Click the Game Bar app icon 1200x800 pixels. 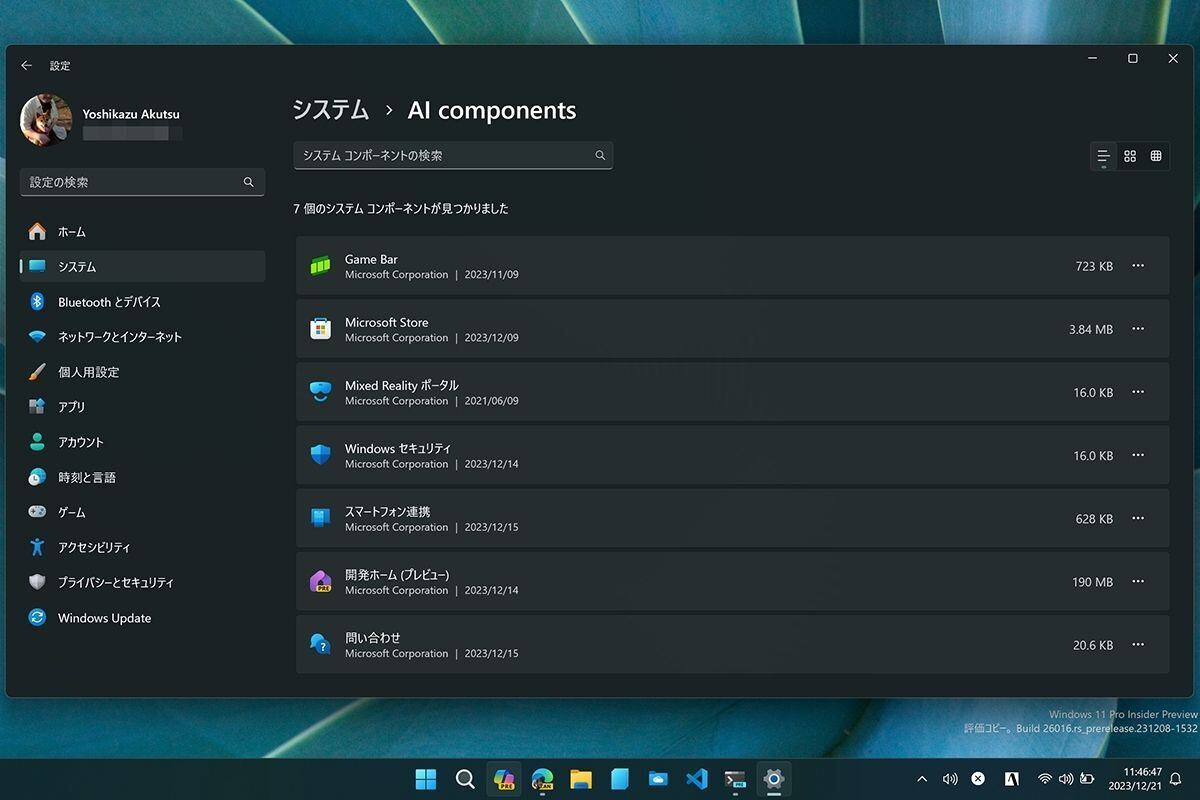[x=320, y=266]
